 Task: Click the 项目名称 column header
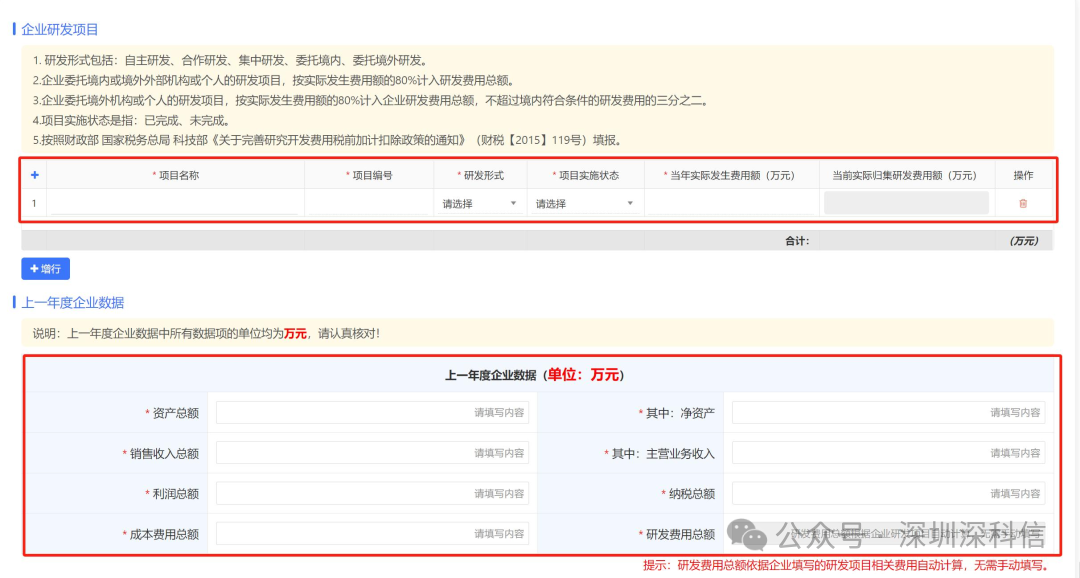click(178, 176)
